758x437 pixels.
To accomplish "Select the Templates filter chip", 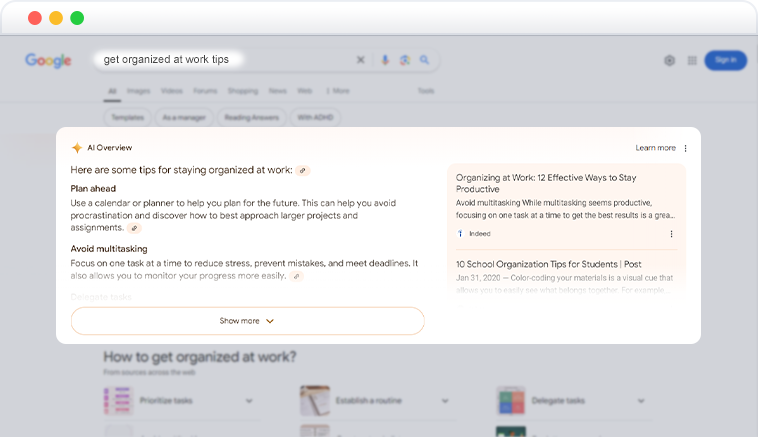I will (128, 117).
